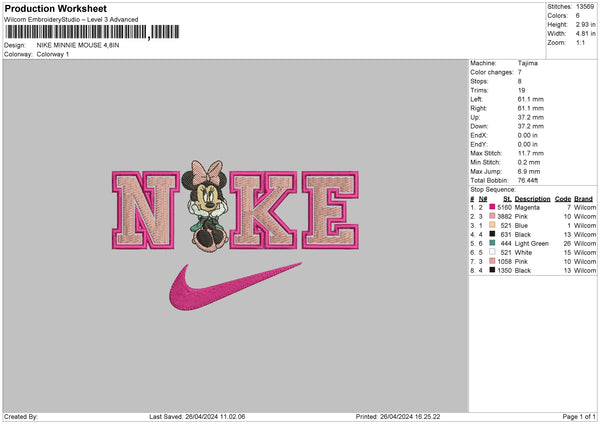Click the 'St.' column header
The width and height of the screenshot is (600, 424).
pos(507,199)
